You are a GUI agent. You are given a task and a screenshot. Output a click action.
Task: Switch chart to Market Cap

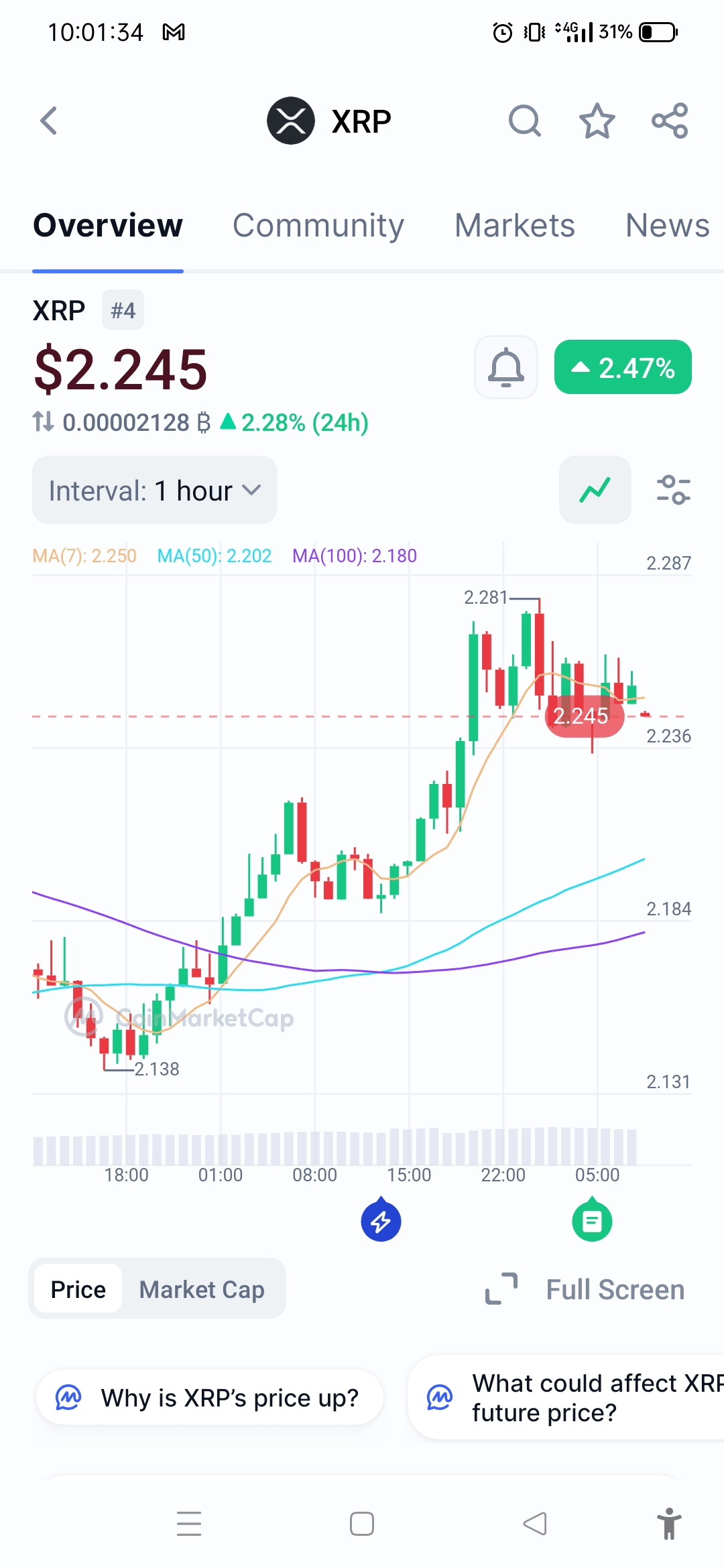pos(202,1289)
